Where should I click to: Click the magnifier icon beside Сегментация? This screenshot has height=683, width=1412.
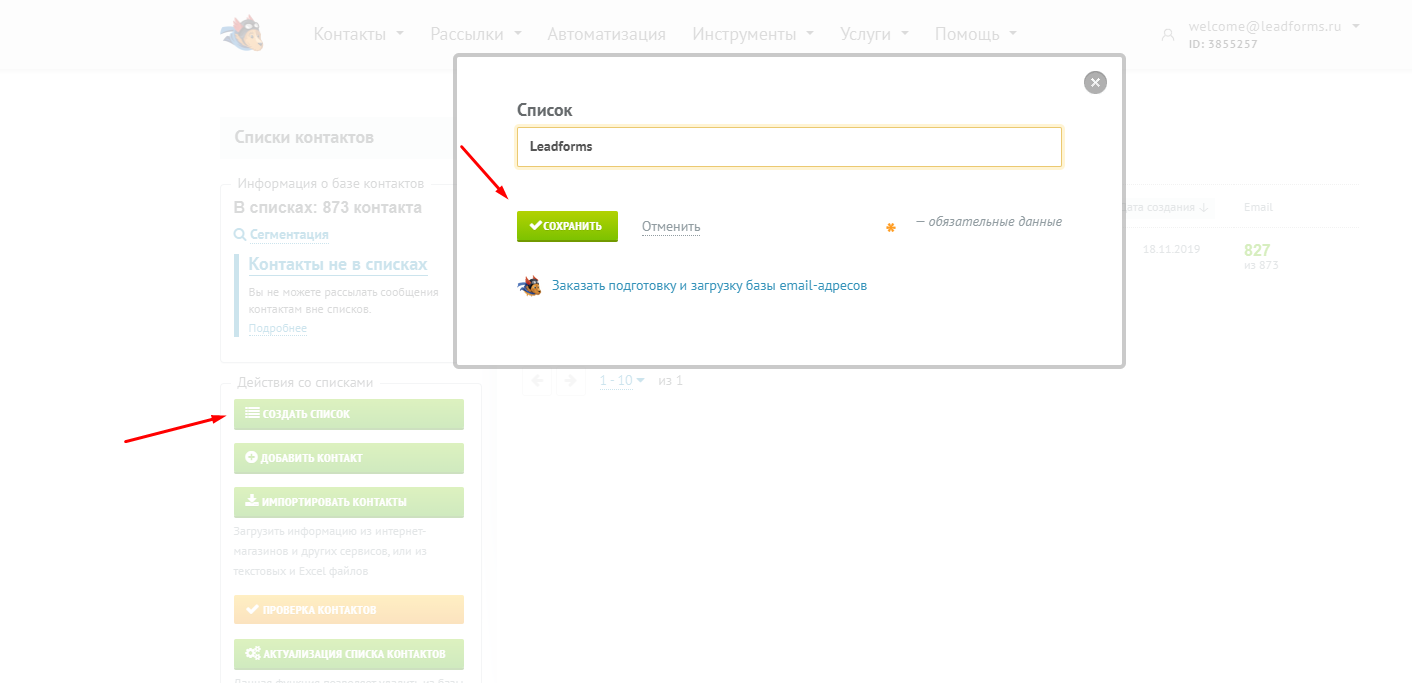(240, 234)
